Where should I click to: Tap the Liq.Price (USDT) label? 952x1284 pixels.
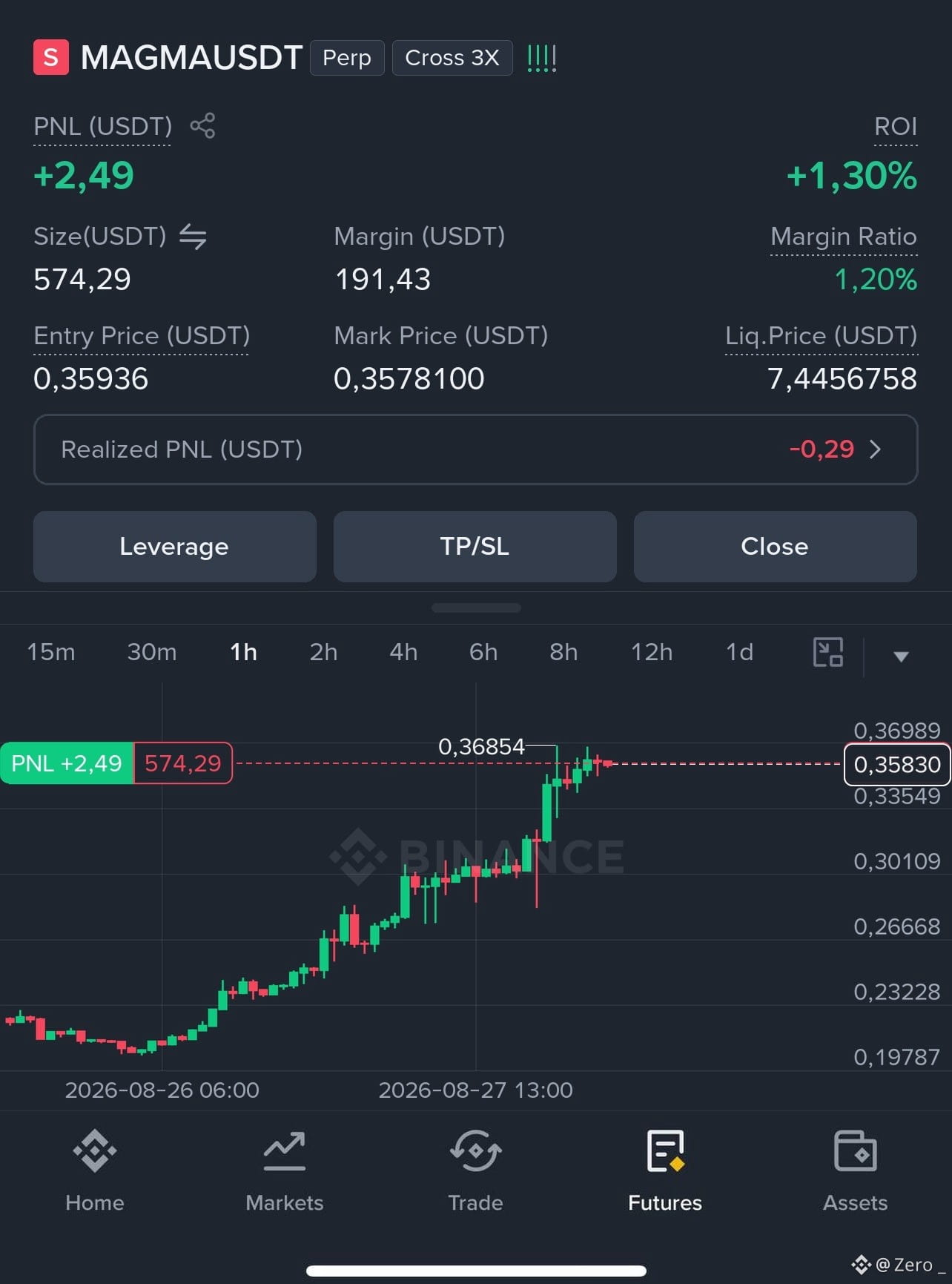pos(821,336)
